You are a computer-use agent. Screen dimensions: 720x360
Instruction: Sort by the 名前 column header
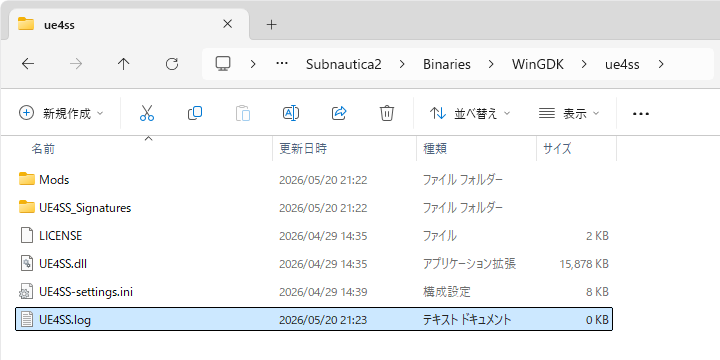[x=43, y=149]
